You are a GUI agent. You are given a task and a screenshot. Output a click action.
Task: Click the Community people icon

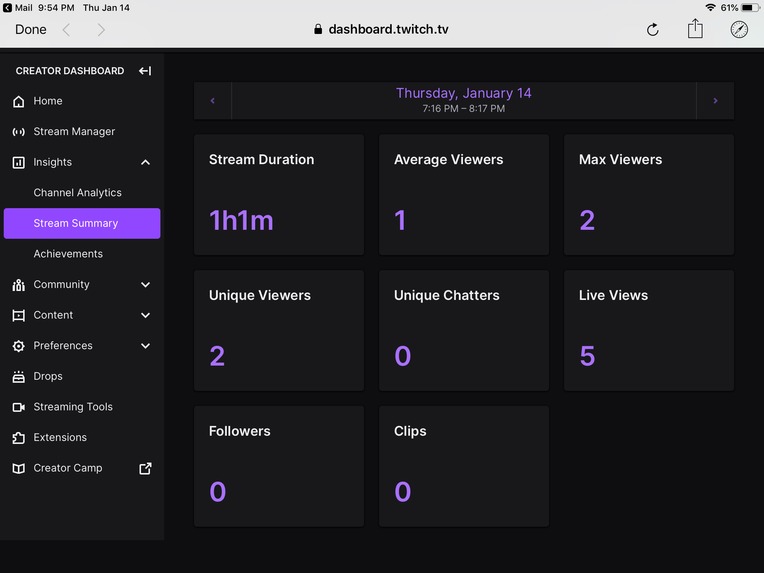click(19, 285)
